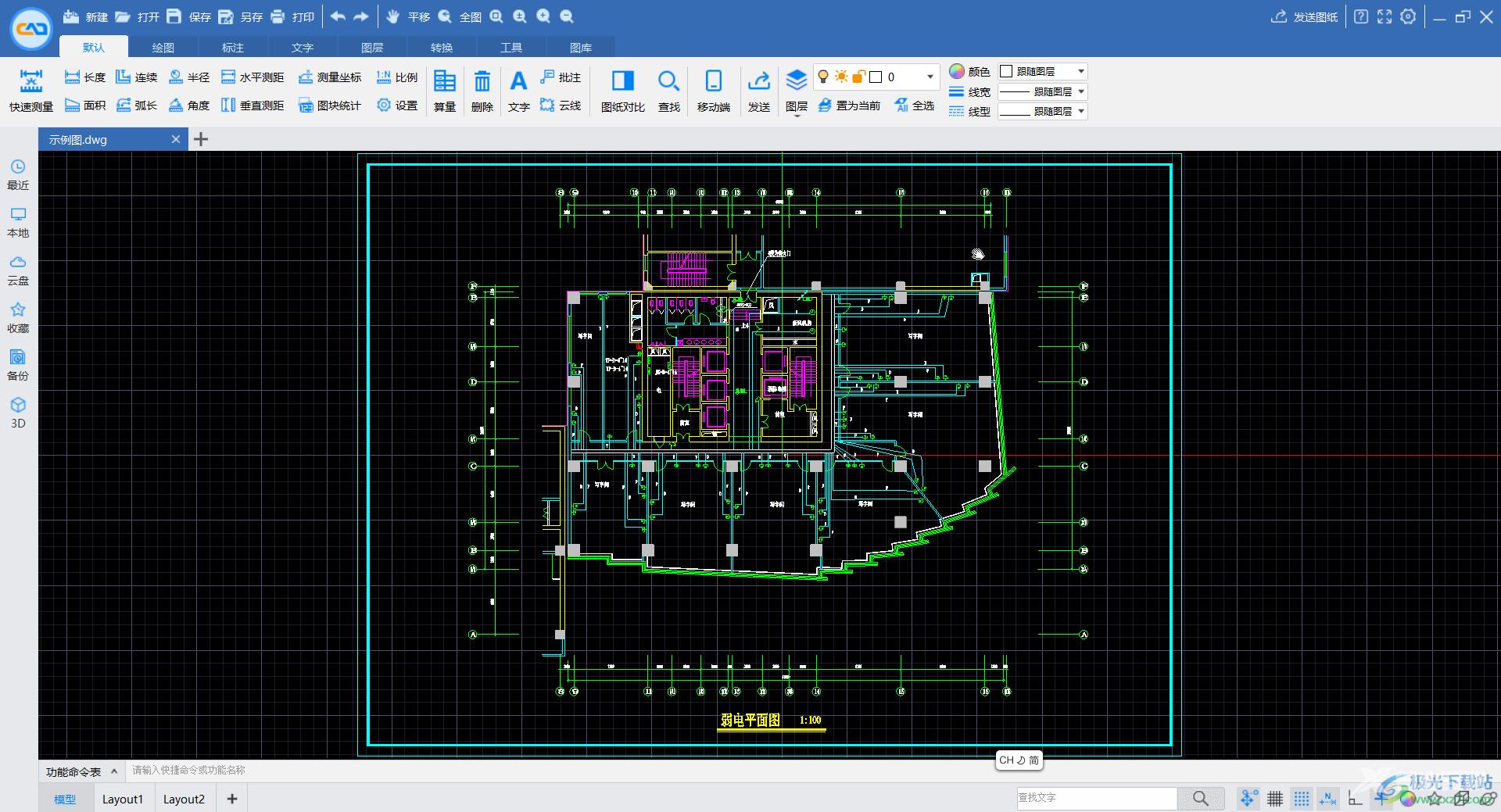Toggle layer on/off lightbulb icon

[822, 77]
